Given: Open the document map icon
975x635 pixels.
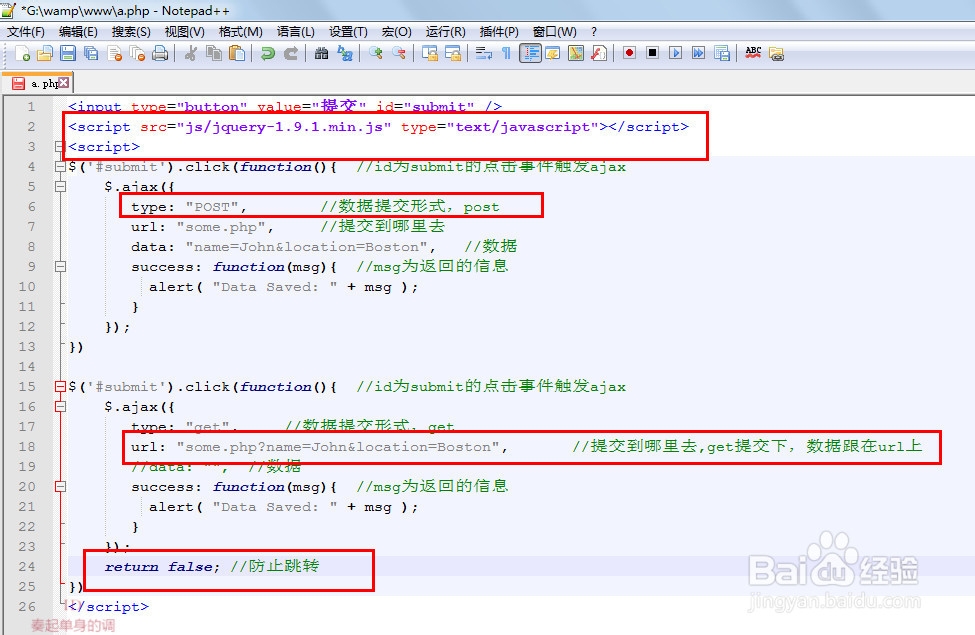Looking at the screenshot, I should point(576,53).
